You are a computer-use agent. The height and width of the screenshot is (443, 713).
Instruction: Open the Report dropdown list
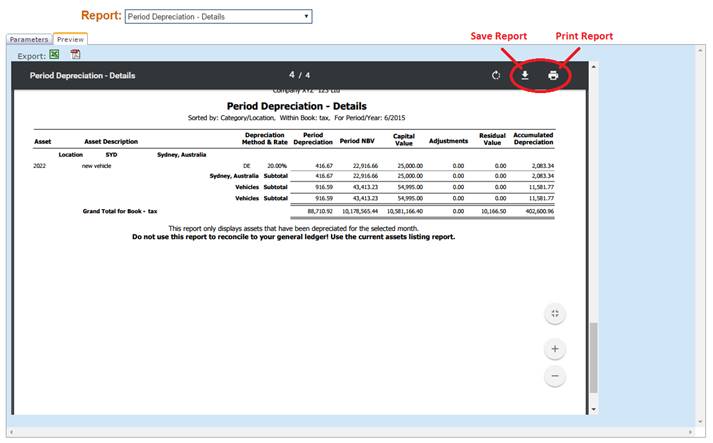tap(219, 16)
